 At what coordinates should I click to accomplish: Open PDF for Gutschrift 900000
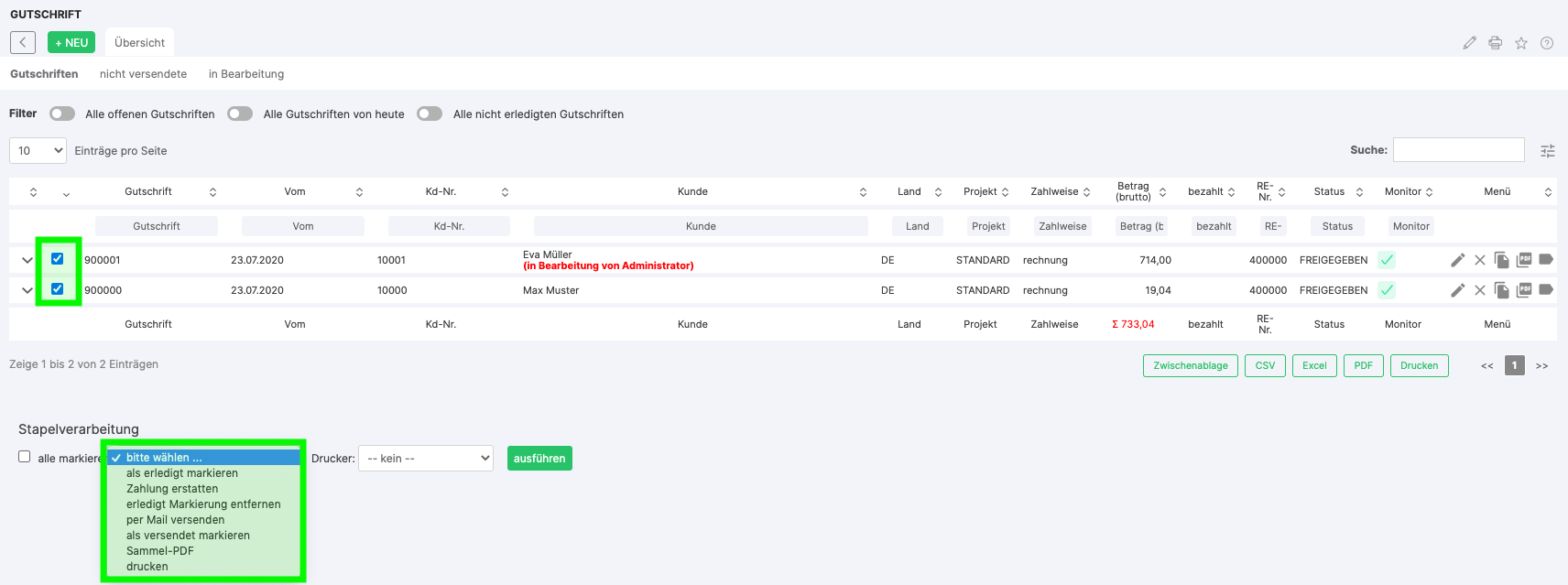[x=1524, y=290]
